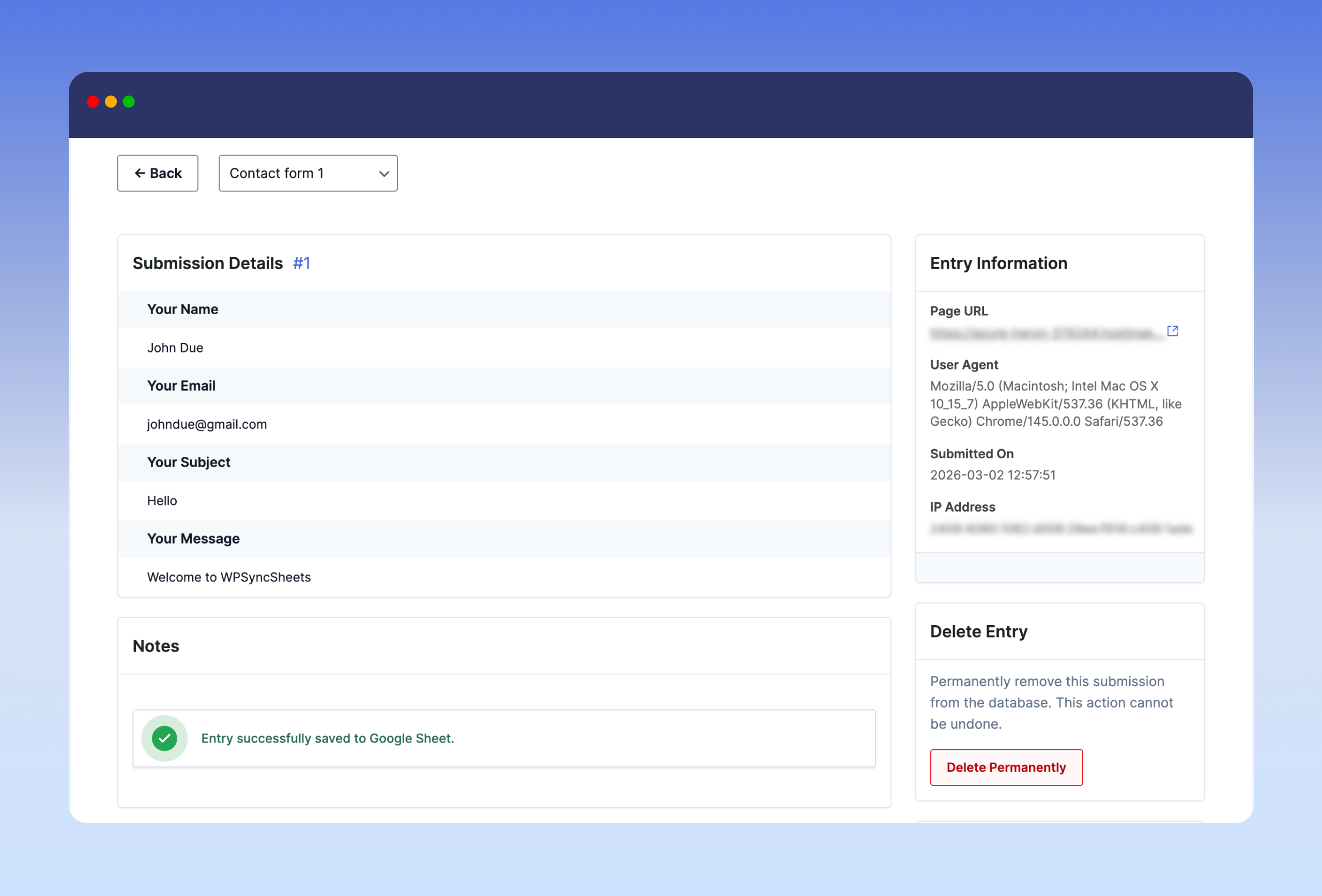1322x896 pixels.
Task: Click the saved to Google Sheet note
Action: point(328,738)
